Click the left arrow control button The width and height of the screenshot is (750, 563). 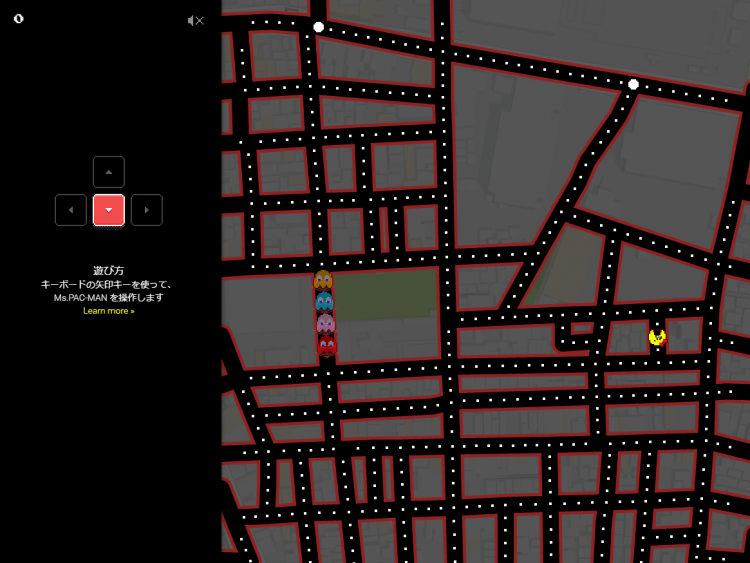[71, 210]
